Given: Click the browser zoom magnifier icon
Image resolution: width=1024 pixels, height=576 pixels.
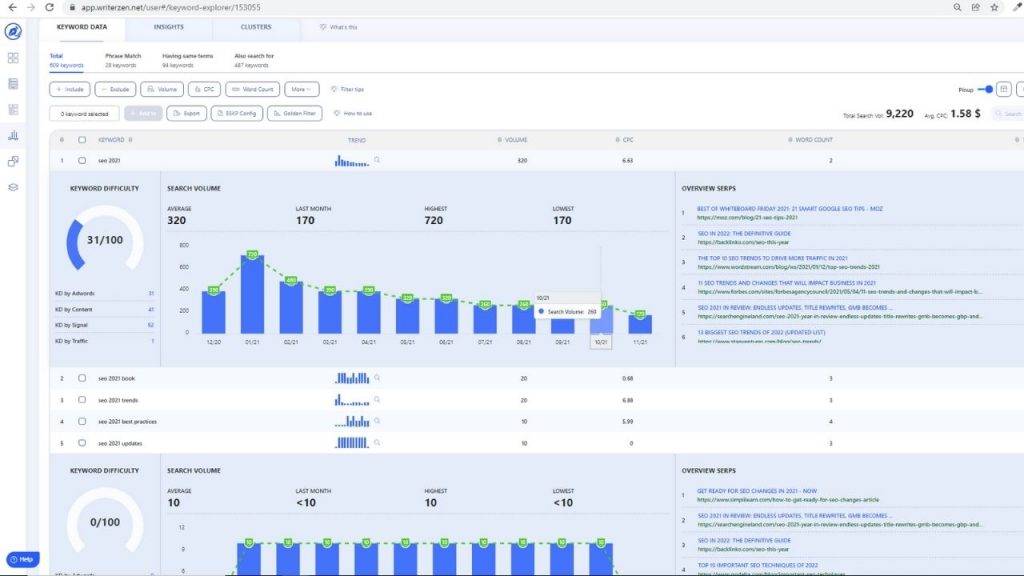Looking at the screenshot, I should click(957, 7).
